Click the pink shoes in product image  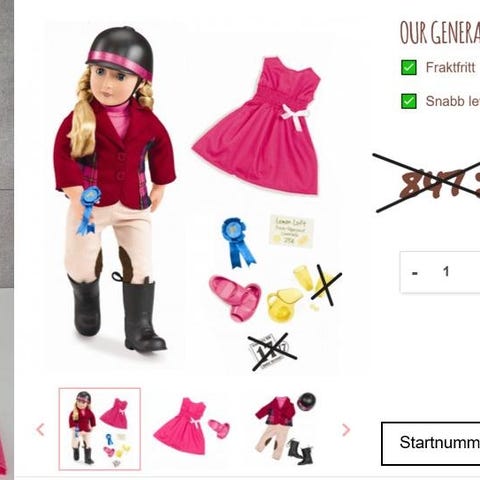pos(235,297)
